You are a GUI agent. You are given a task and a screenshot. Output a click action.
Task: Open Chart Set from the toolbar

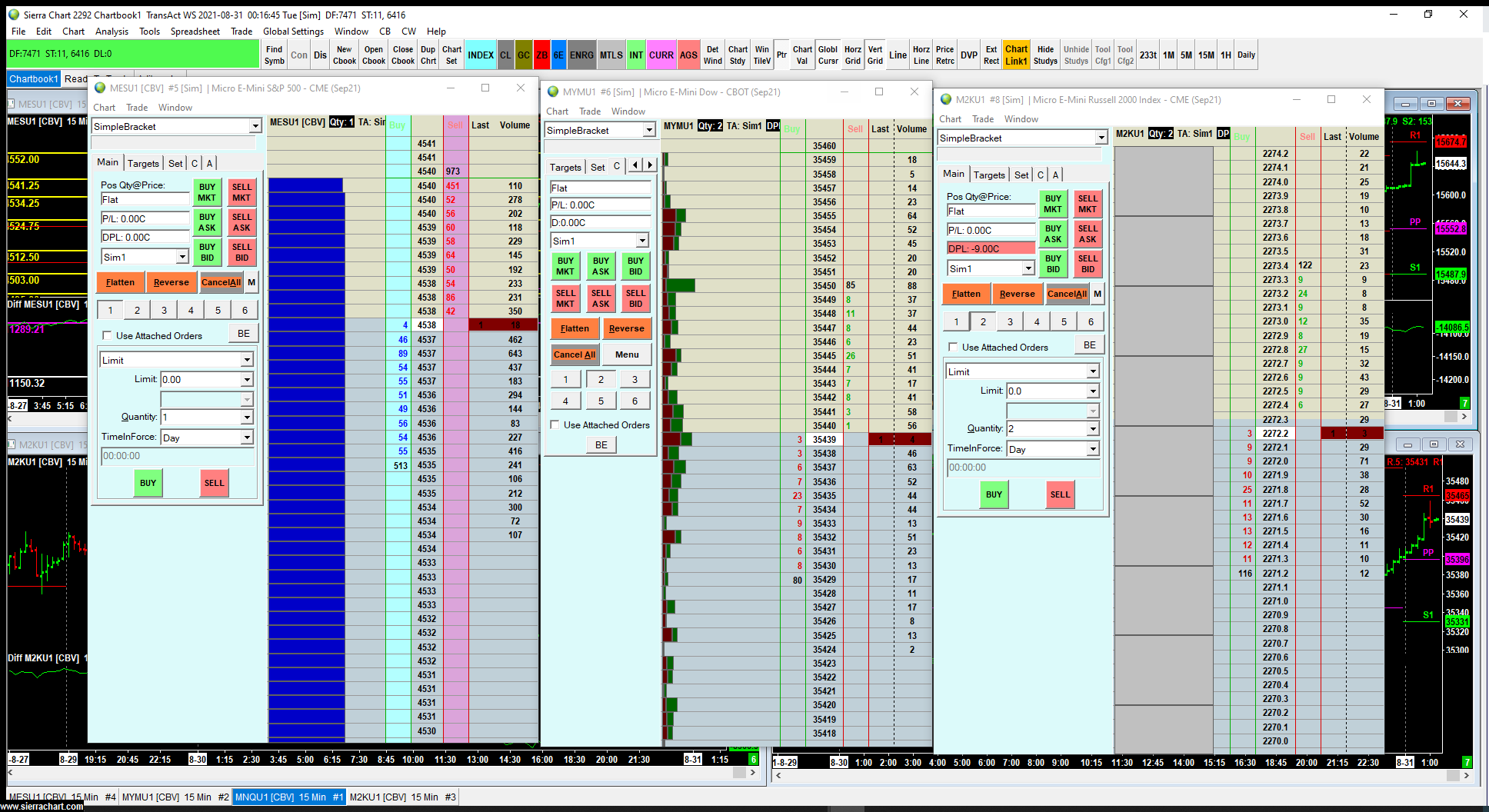tap(452, 55)
